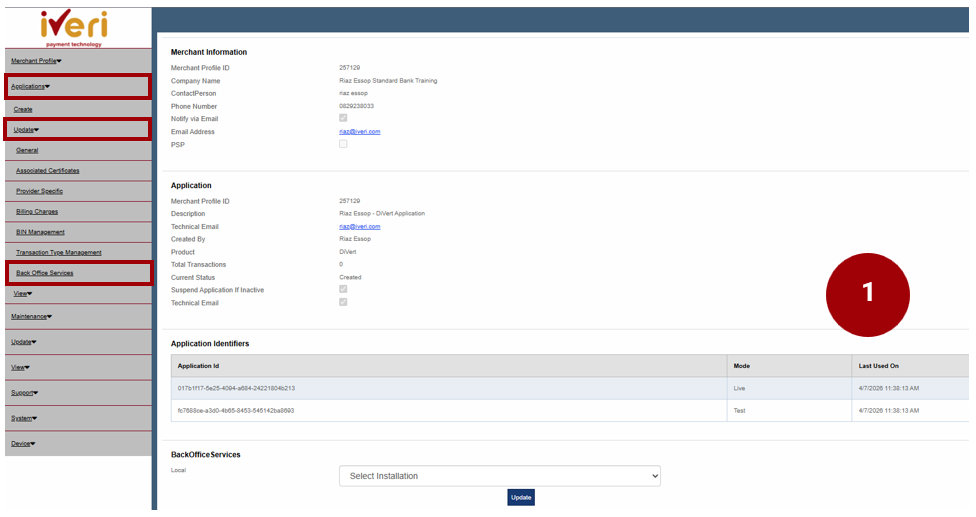Click the Last Used On date in Live row
The height and width of the screenshot is (517, 976).
click(x=888, y=388)
